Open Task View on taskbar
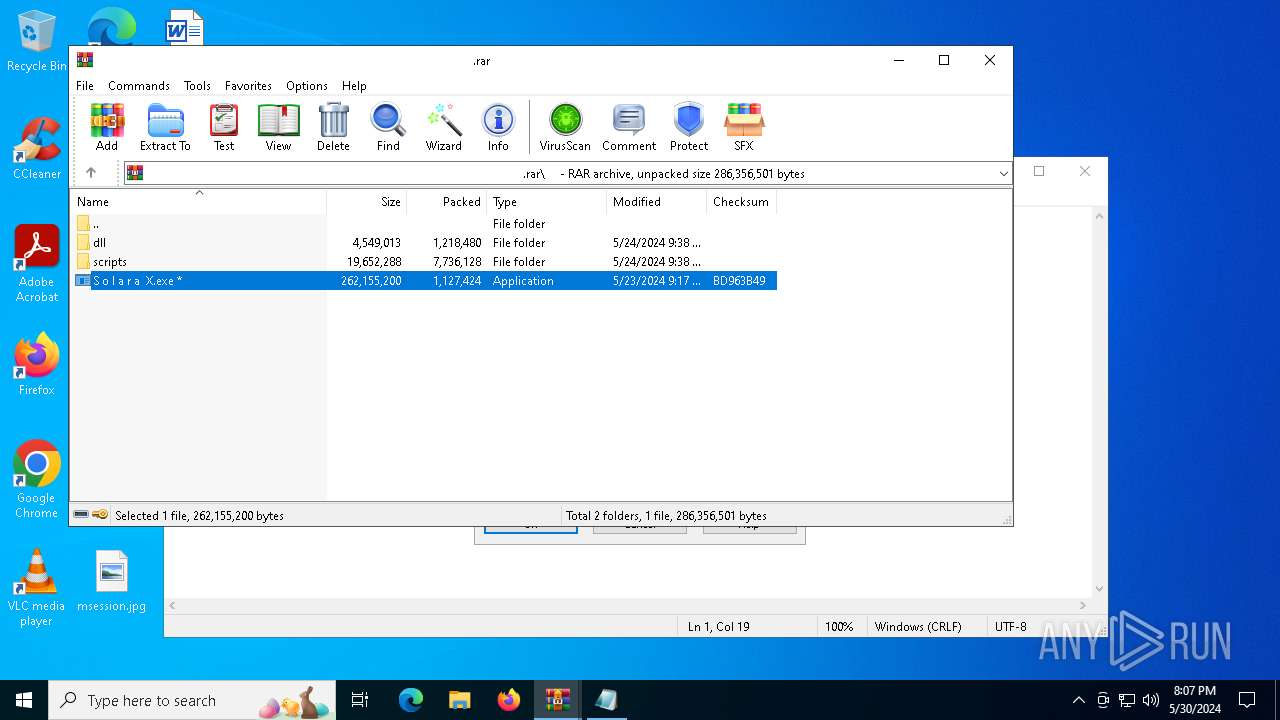This screenshot has height=720, width=1280. tap(360, 700)
